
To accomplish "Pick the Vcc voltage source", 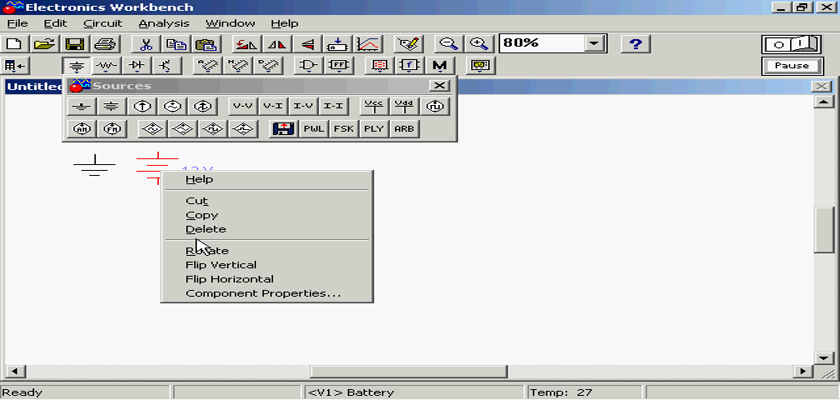I will [x=374, y=107].
